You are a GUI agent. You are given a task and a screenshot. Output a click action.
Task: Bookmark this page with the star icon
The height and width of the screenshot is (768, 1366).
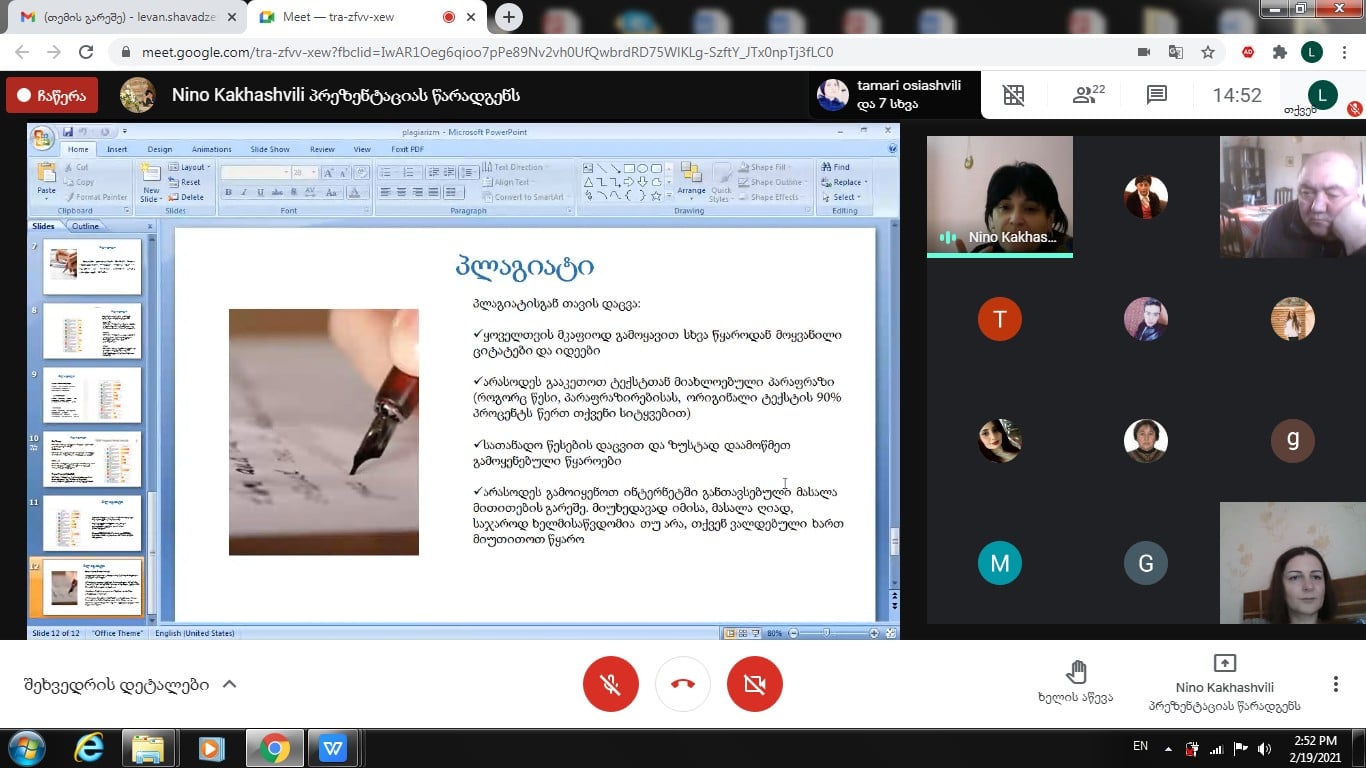(x=1208, y=52)
